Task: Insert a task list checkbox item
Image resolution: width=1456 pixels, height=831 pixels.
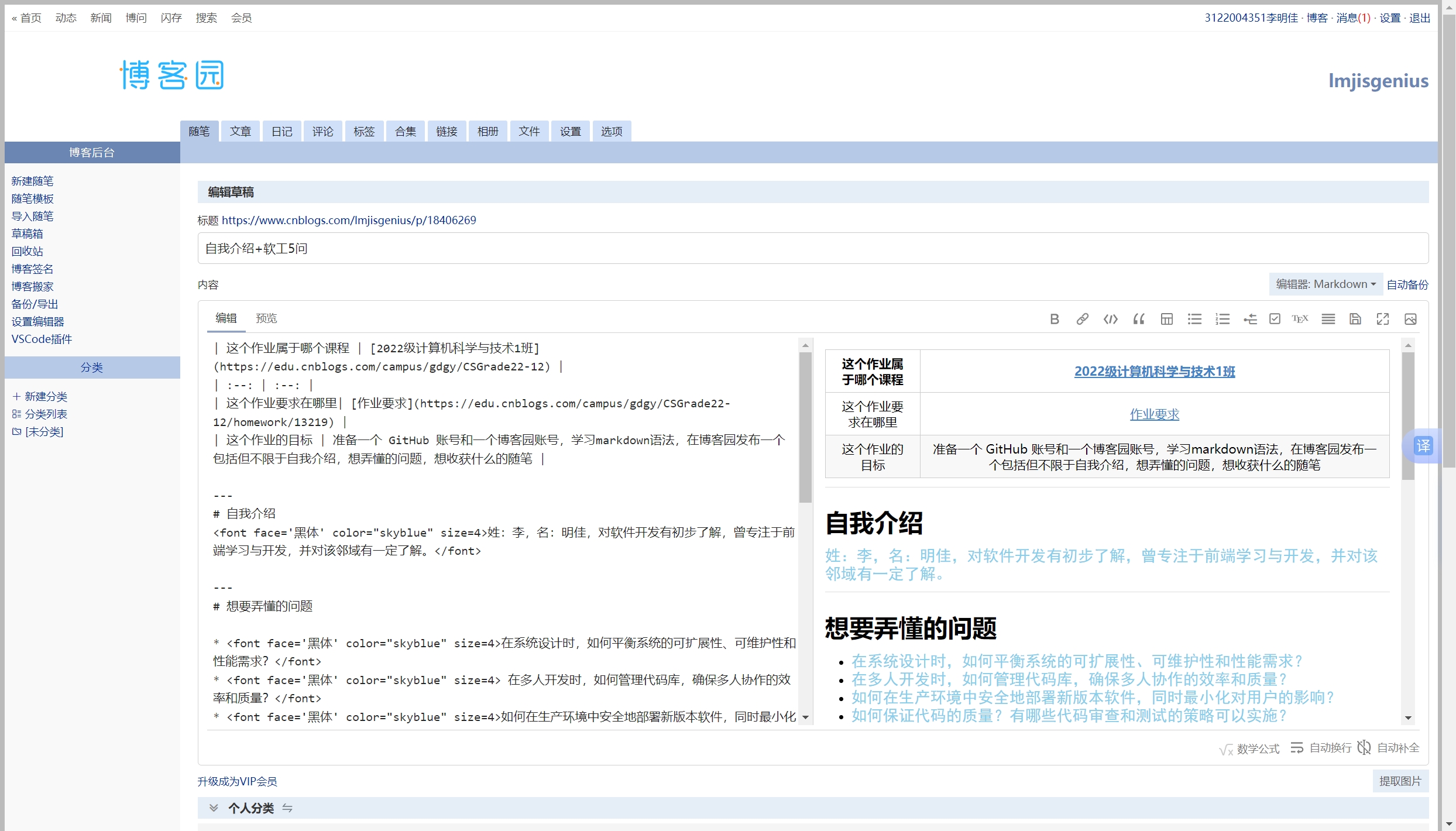Action: pos(1275,319)
